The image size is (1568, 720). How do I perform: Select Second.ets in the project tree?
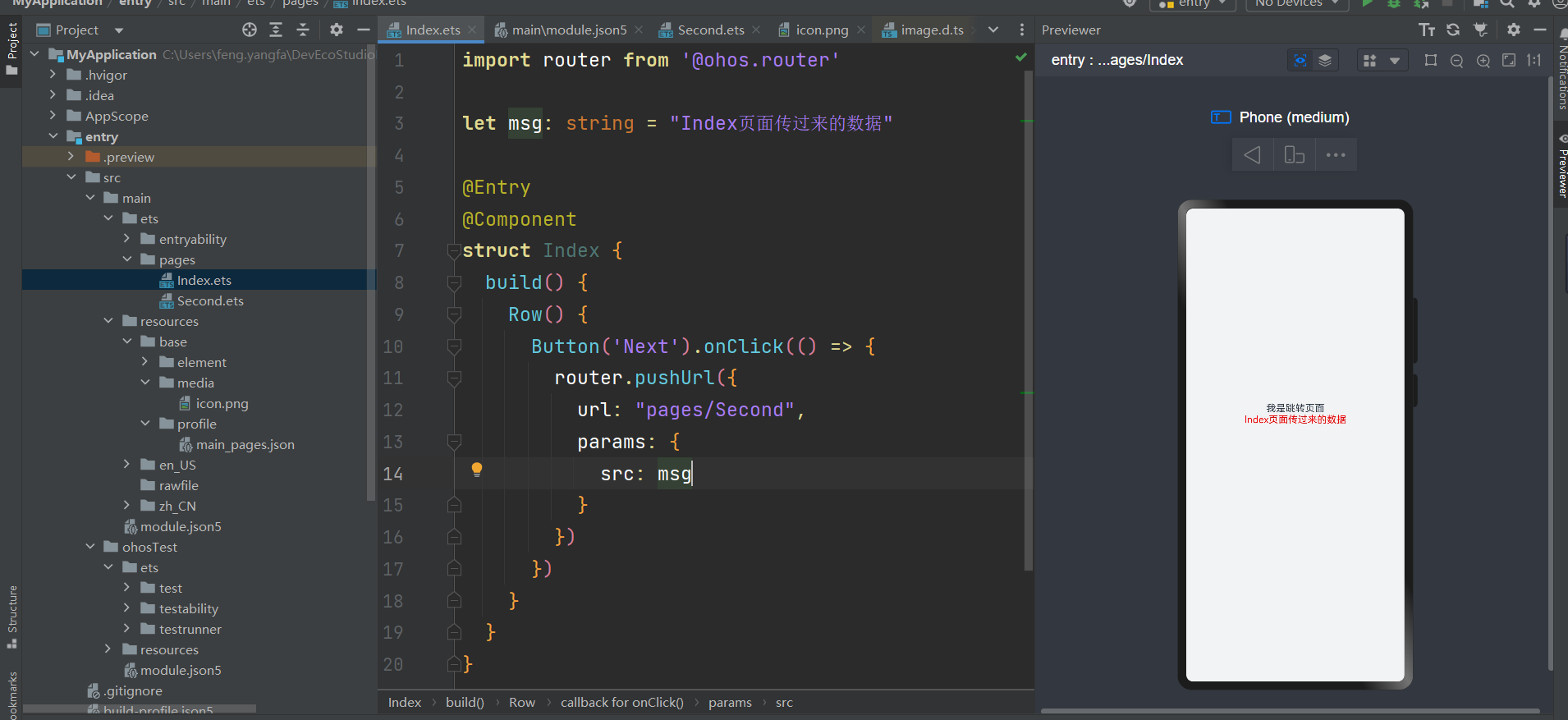pos(210,300)
